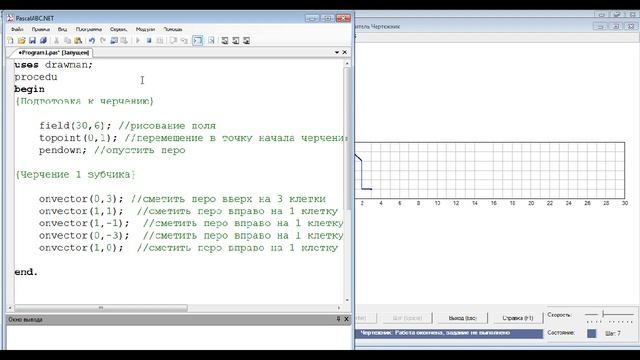Click the editor horizontal scrollbar thumb
The width and height of the screenshot is (640, 360).
click(101, 308)
